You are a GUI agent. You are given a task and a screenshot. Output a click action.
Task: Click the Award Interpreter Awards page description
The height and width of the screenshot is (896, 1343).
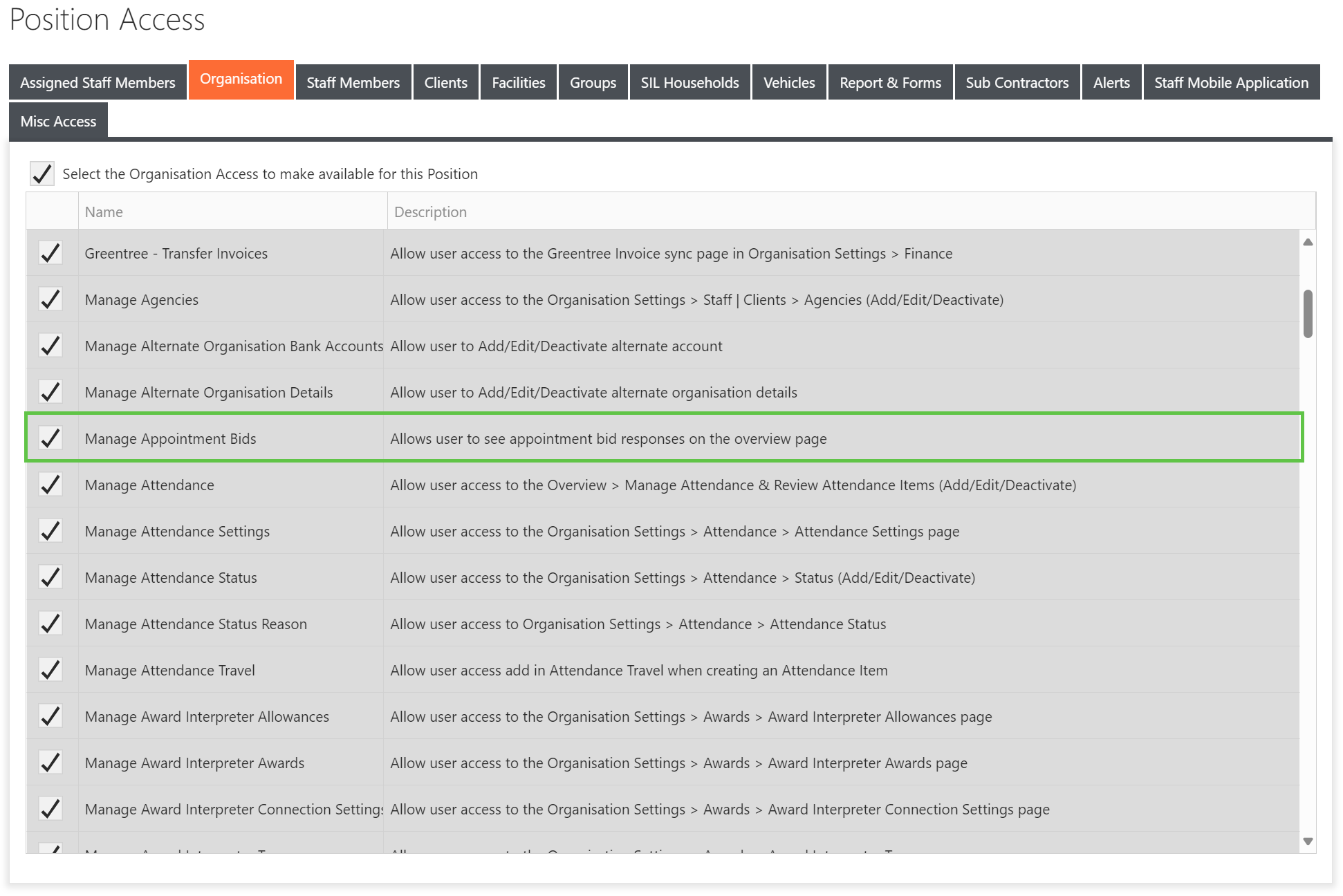679,763
